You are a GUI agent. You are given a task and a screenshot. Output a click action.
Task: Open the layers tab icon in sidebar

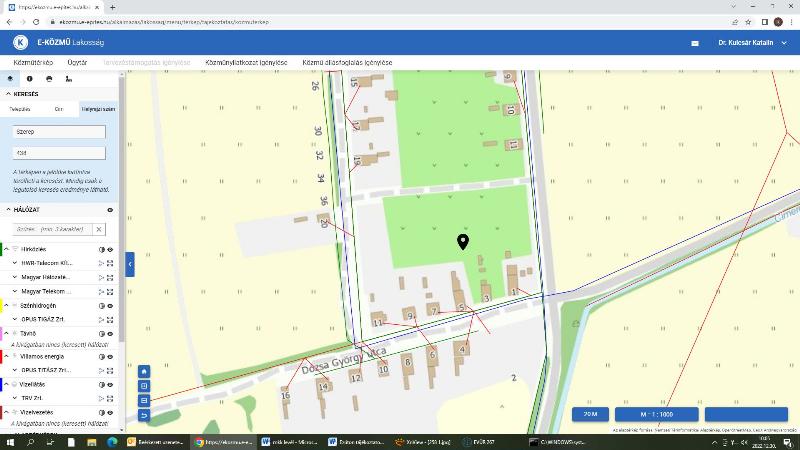point(10,79)
